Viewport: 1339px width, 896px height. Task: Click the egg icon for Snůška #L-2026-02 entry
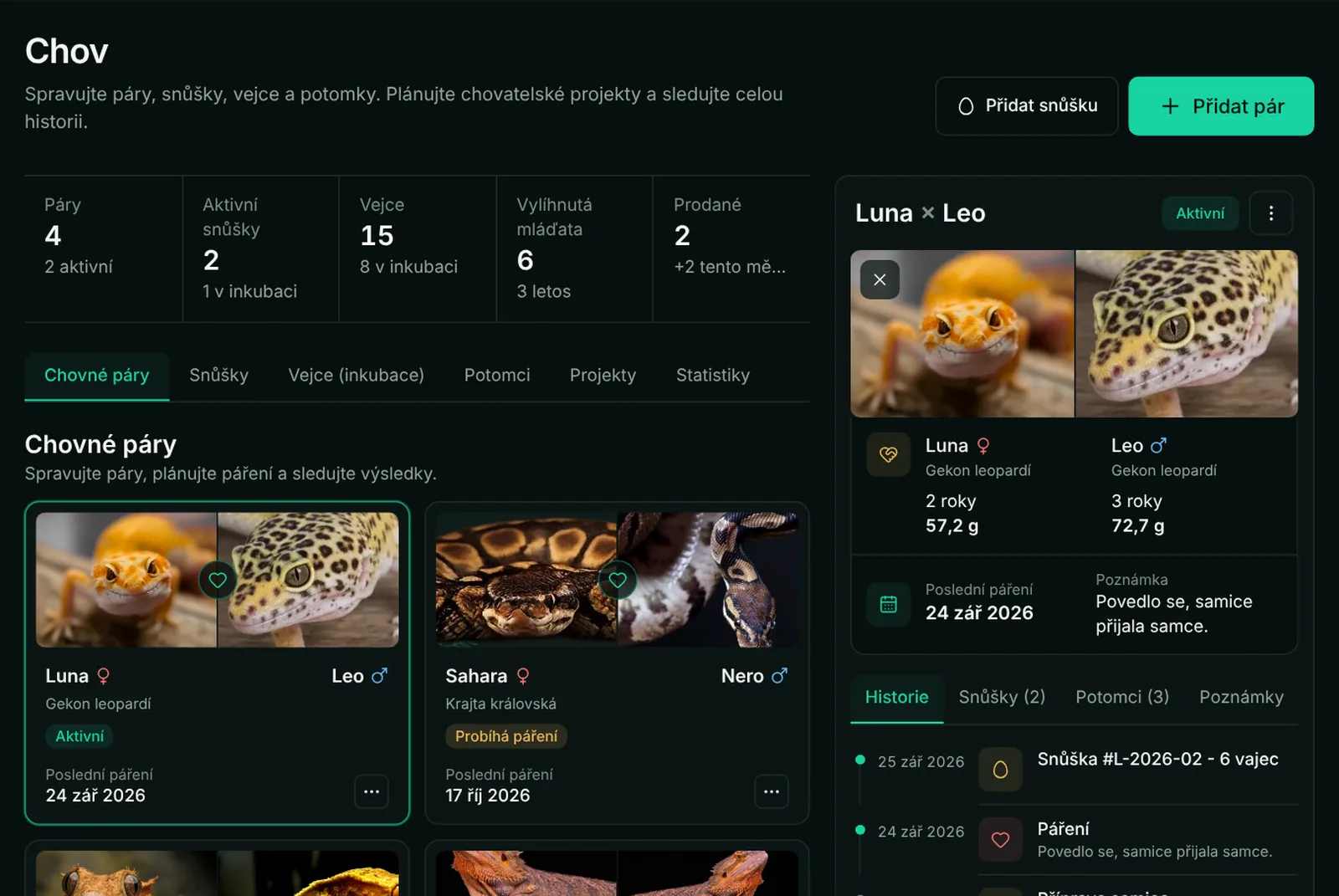pyautogui.click(x=1000, y=770)
